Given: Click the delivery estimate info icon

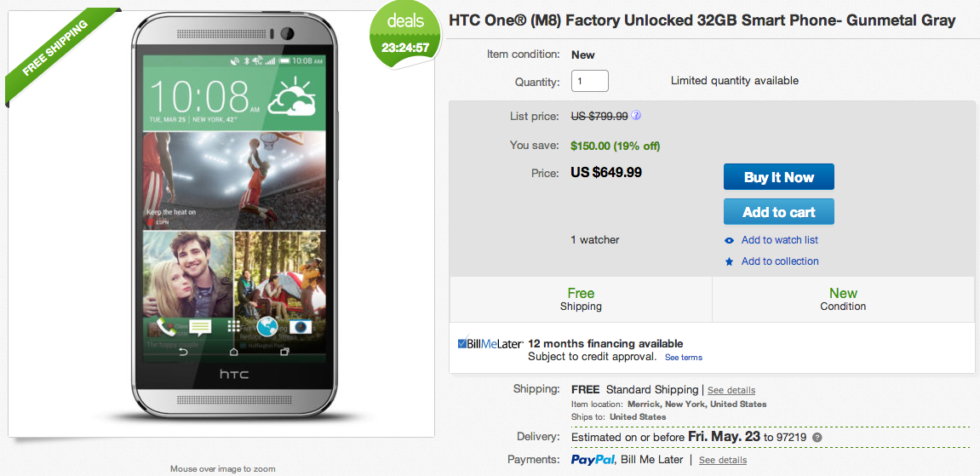Looking at the screenshot, I should click(817, 437).
